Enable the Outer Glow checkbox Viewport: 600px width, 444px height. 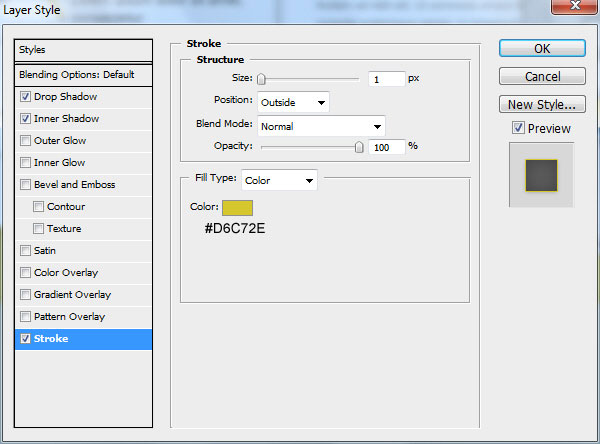click(25, 141)
